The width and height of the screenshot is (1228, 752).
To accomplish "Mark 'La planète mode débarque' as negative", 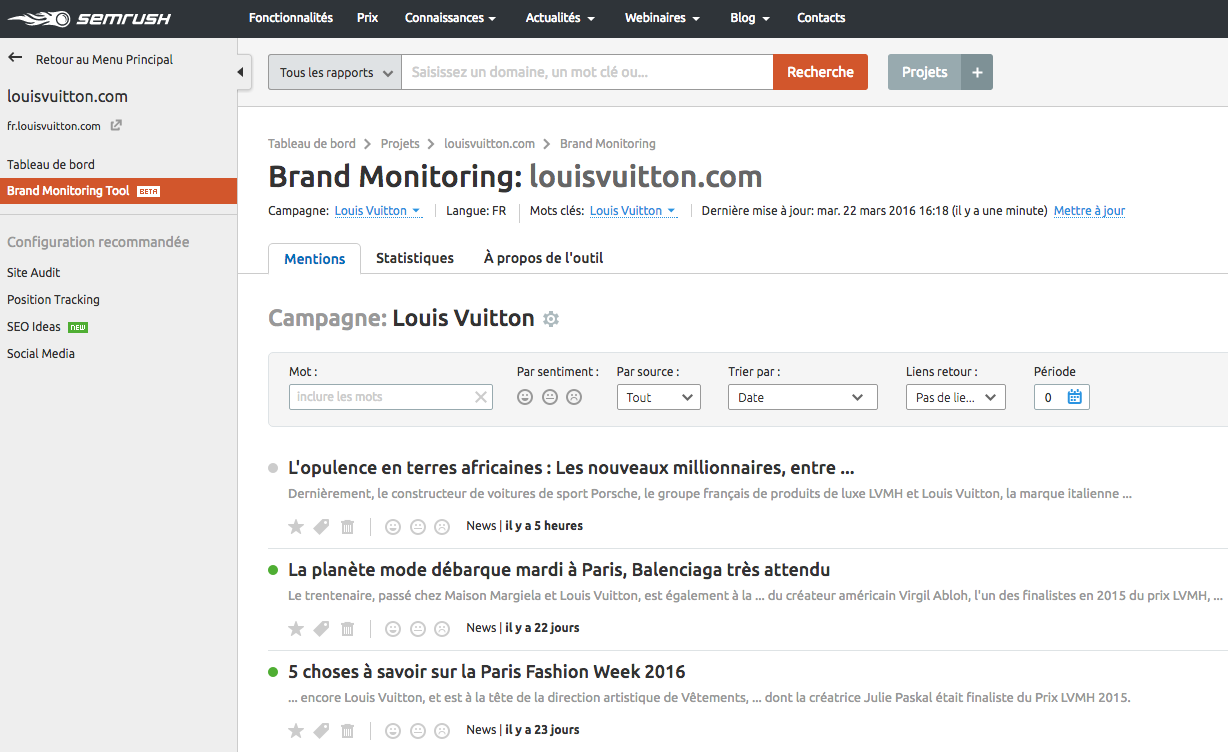I will click(442, 628).
